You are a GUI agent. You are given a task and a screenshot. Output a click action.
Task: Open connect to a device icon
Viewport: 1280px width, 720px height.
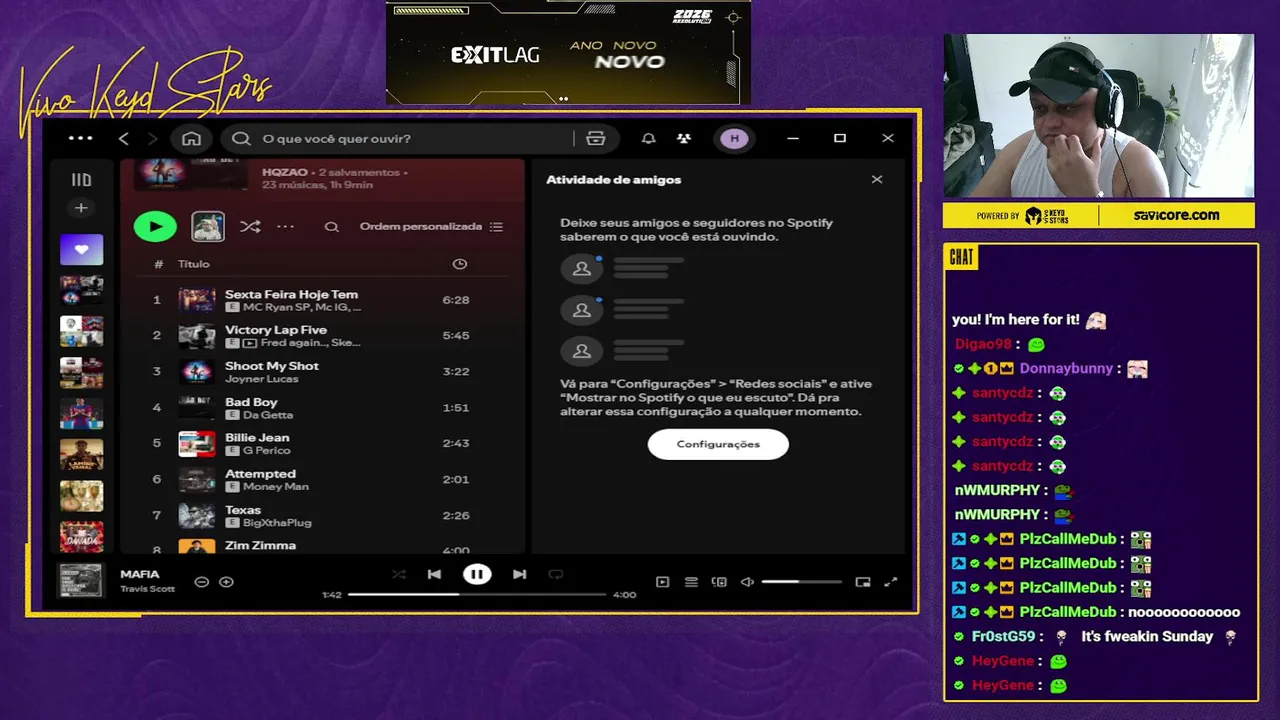point(719,582)
